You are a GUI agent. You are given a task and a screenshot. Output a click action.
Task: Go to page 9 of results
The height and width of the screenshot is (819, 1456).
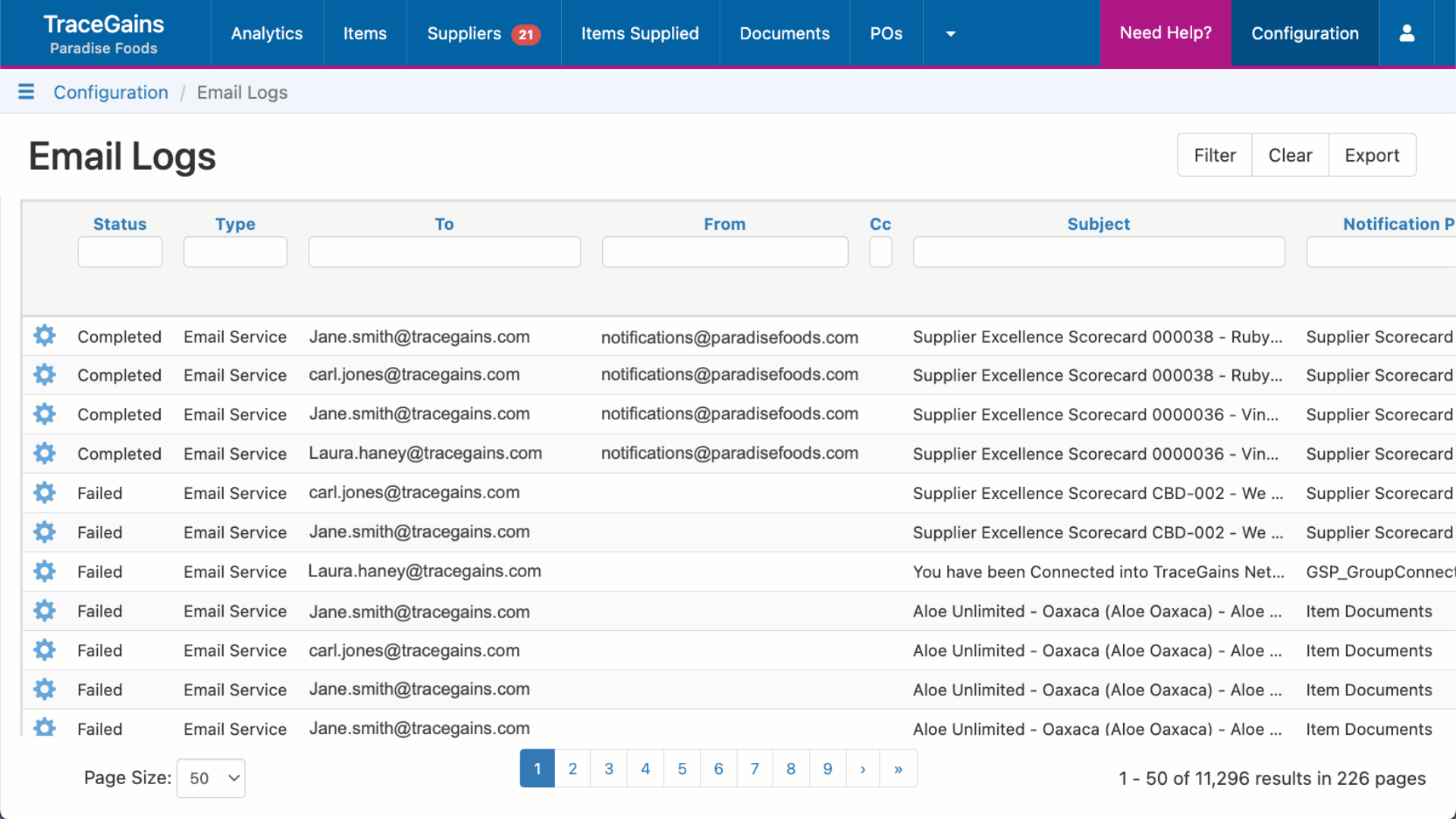pos(827,768)
